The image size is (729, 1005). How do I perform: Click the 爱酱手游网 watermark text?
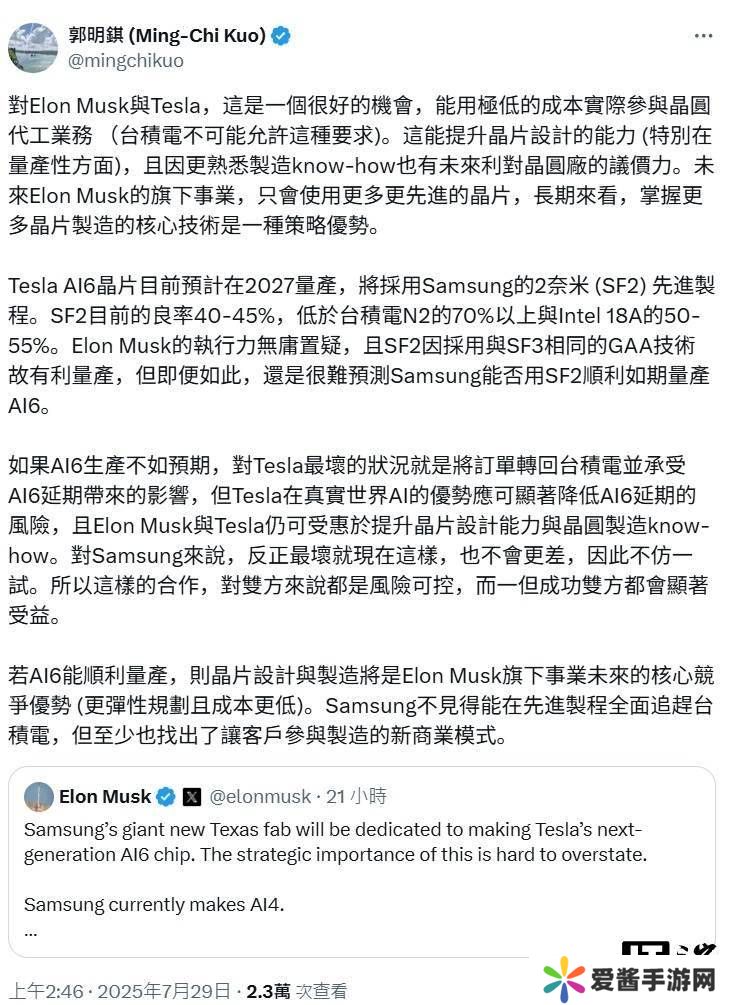pos(650,979)
